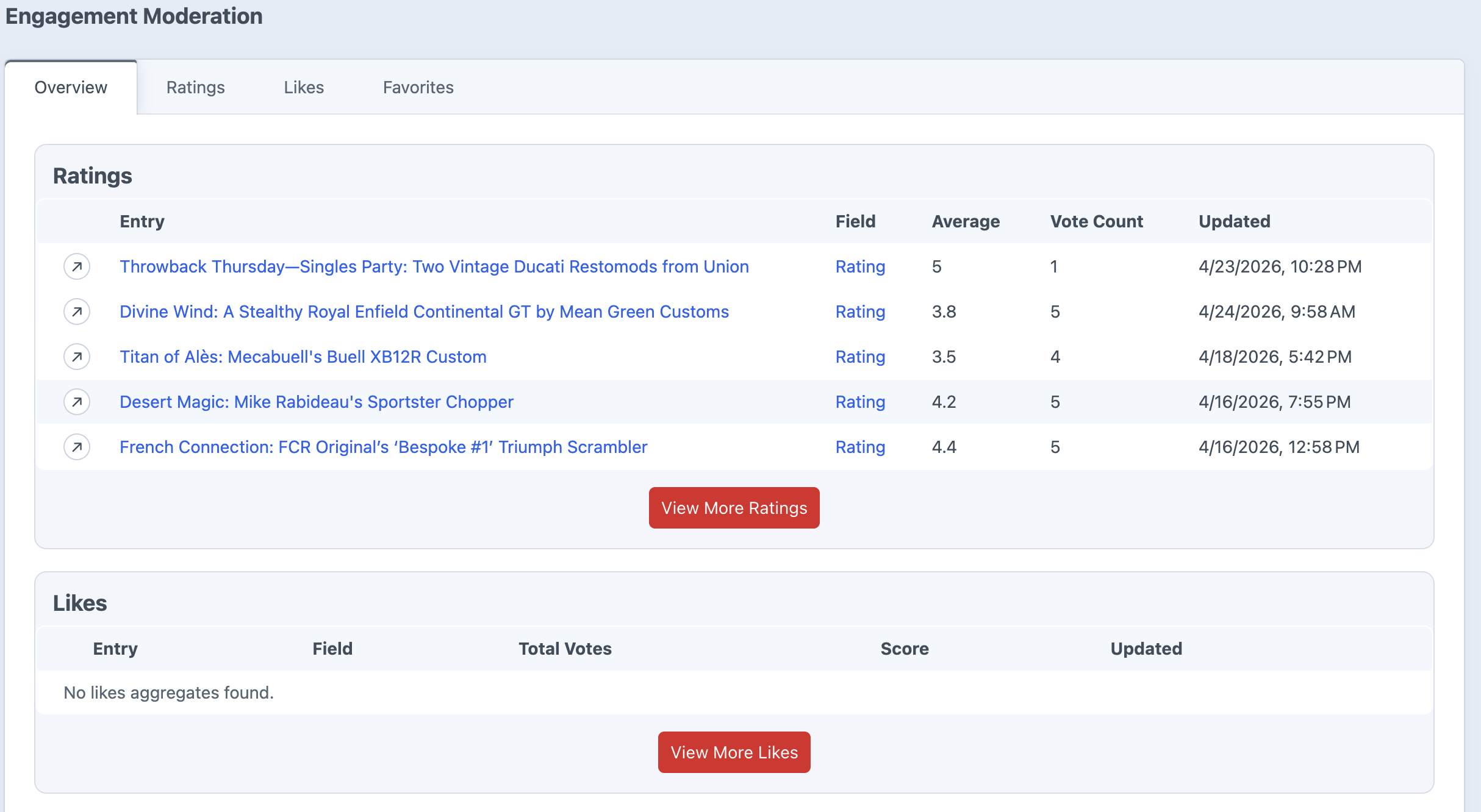Image resolution: width=1481 pixels, height=812 pixels.
Task: Click the View More Likes button
Action: coord(734,752)
